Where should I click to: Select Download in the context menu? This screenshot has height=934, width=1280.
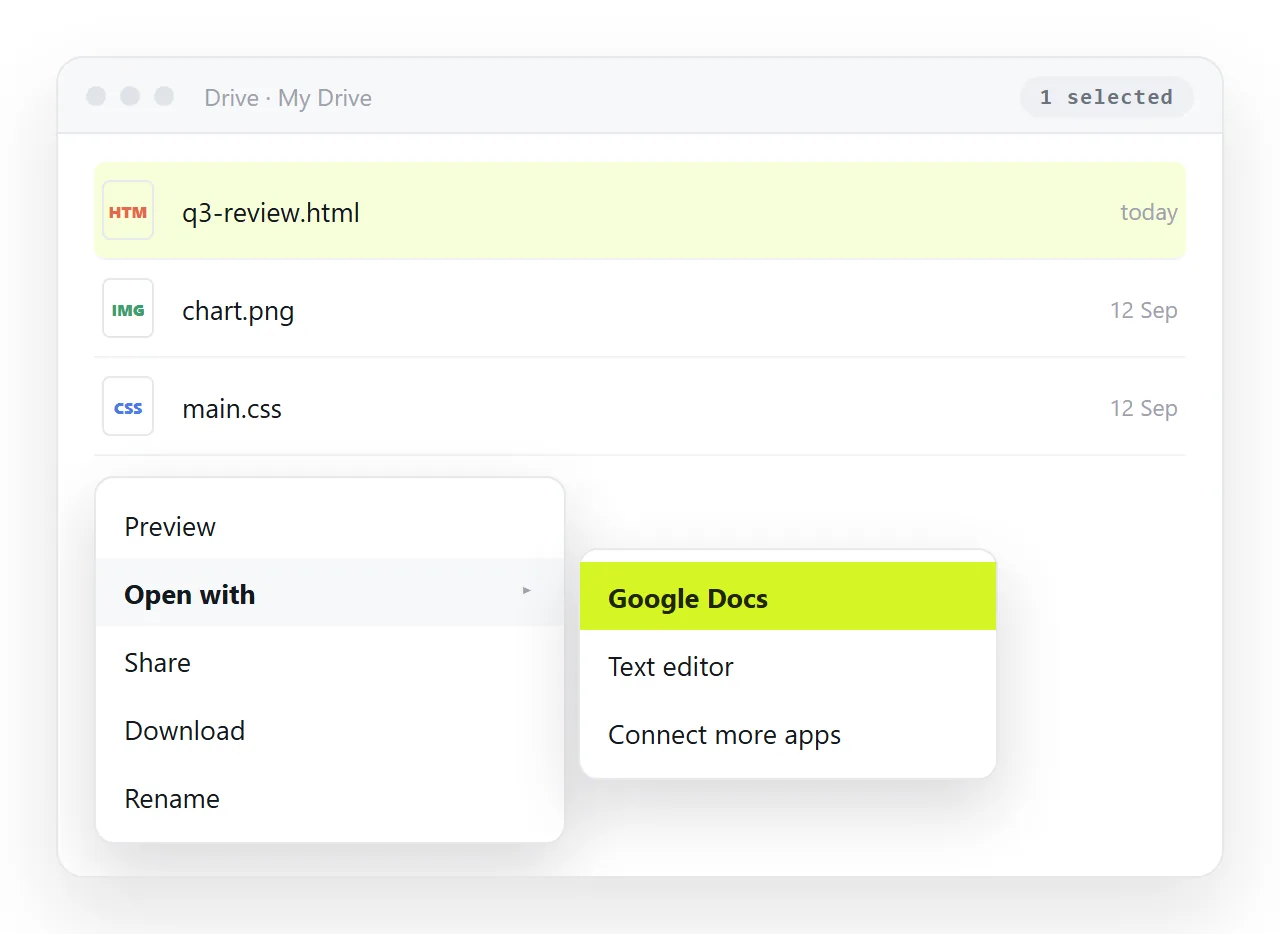330,730
